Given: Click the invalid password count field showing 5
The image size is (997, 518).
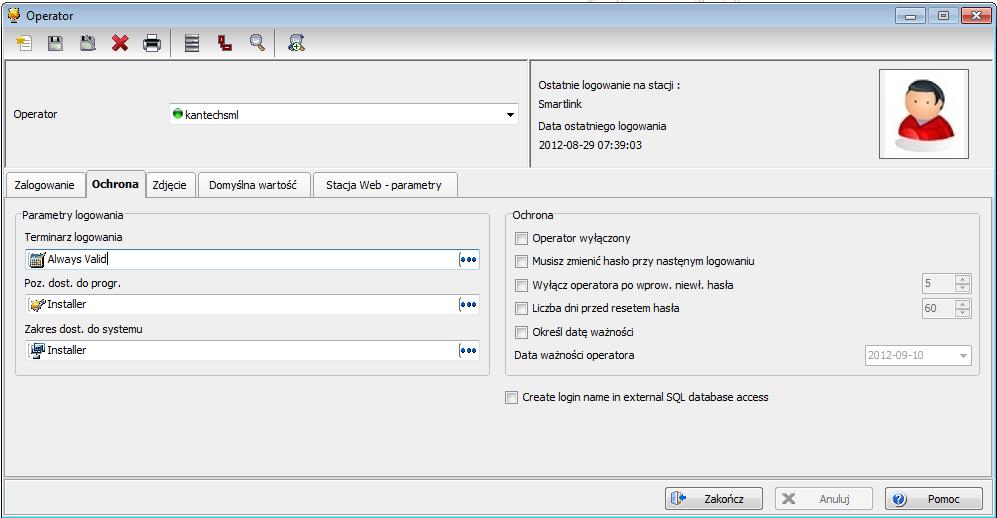Looking at the screenshot, I should click(938, 283).
